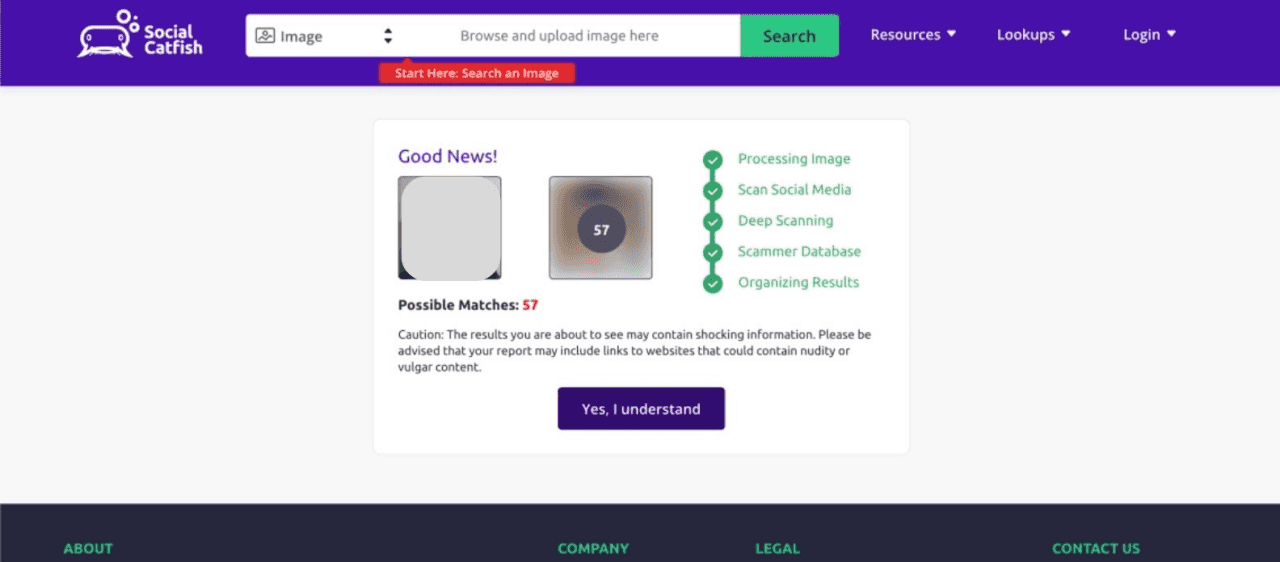The width and height of the screenshot is (1280, 562).
Task: Click the Browse and upload image field
Action: 559,36
